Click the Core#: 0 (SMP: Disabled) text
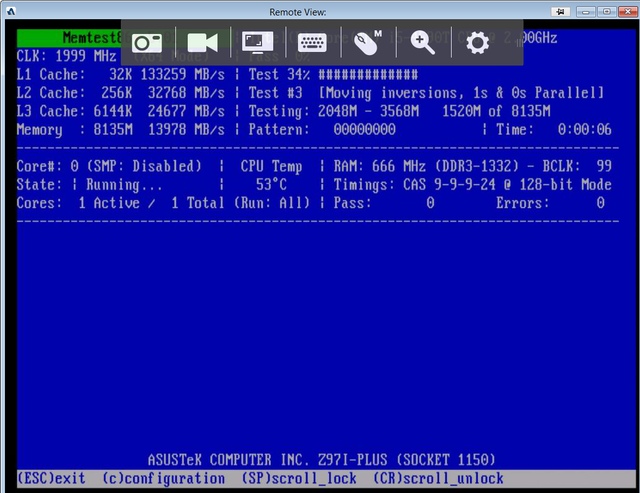Viewport: 640px width, 493px height. [109, 167]
